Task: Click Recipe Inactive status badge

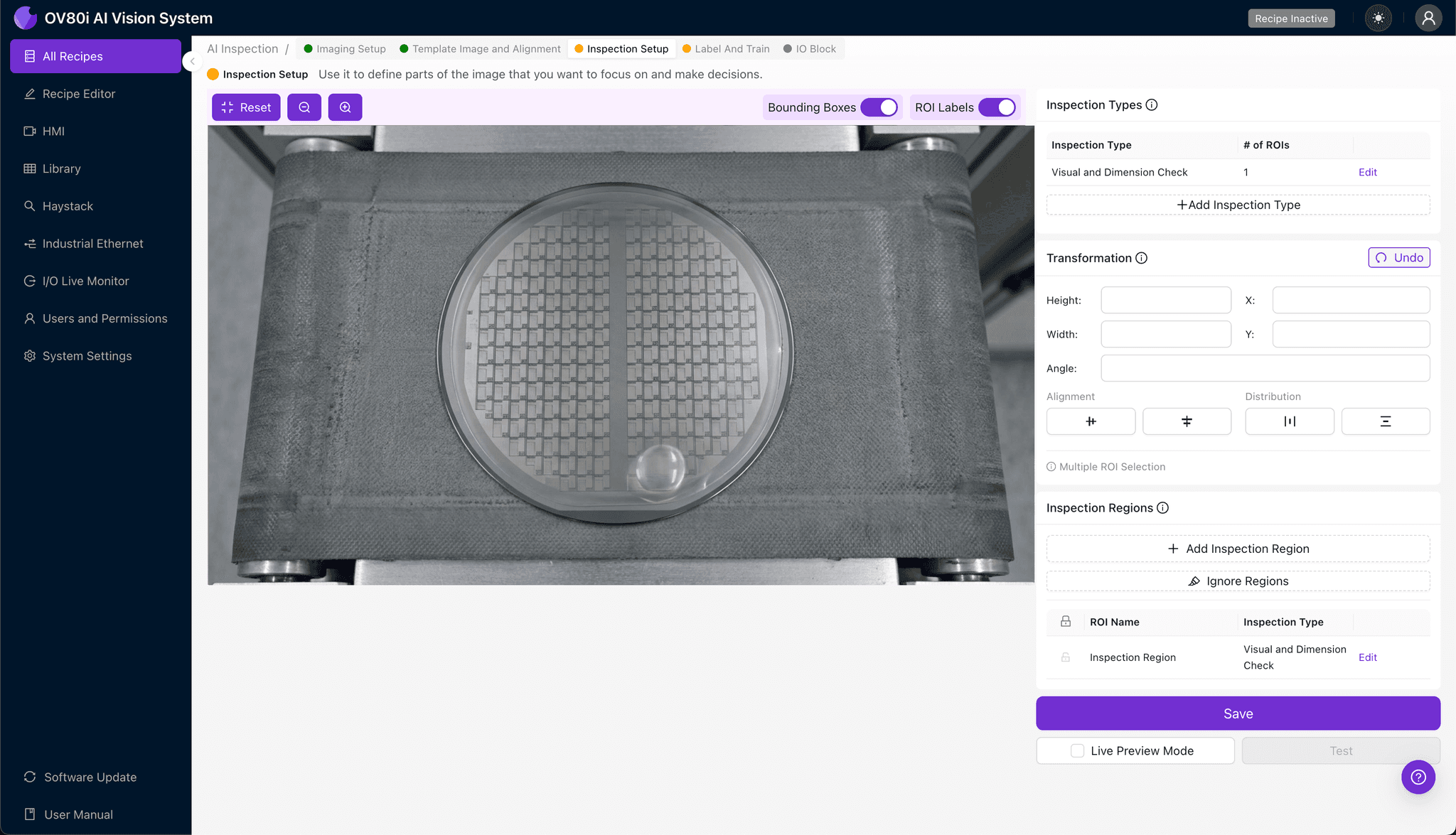Action: pyautogui.click(x=1291, y=18)
